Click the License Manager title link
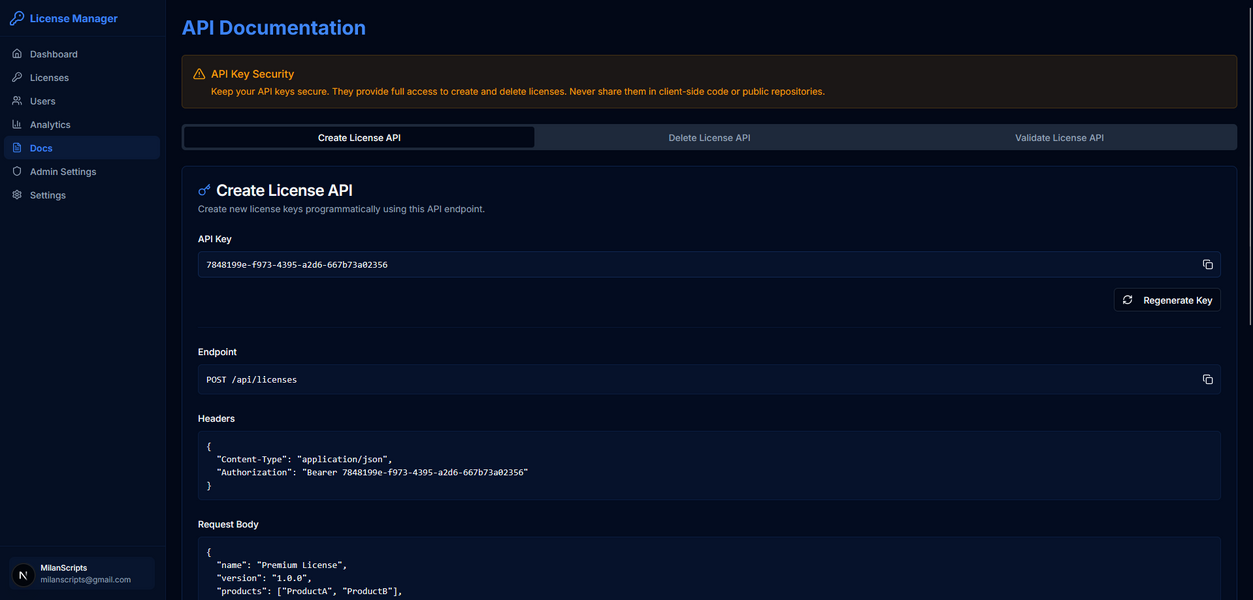Image resolution: width=1253 pixels, height=600 pixels. (x=74, y=18)
